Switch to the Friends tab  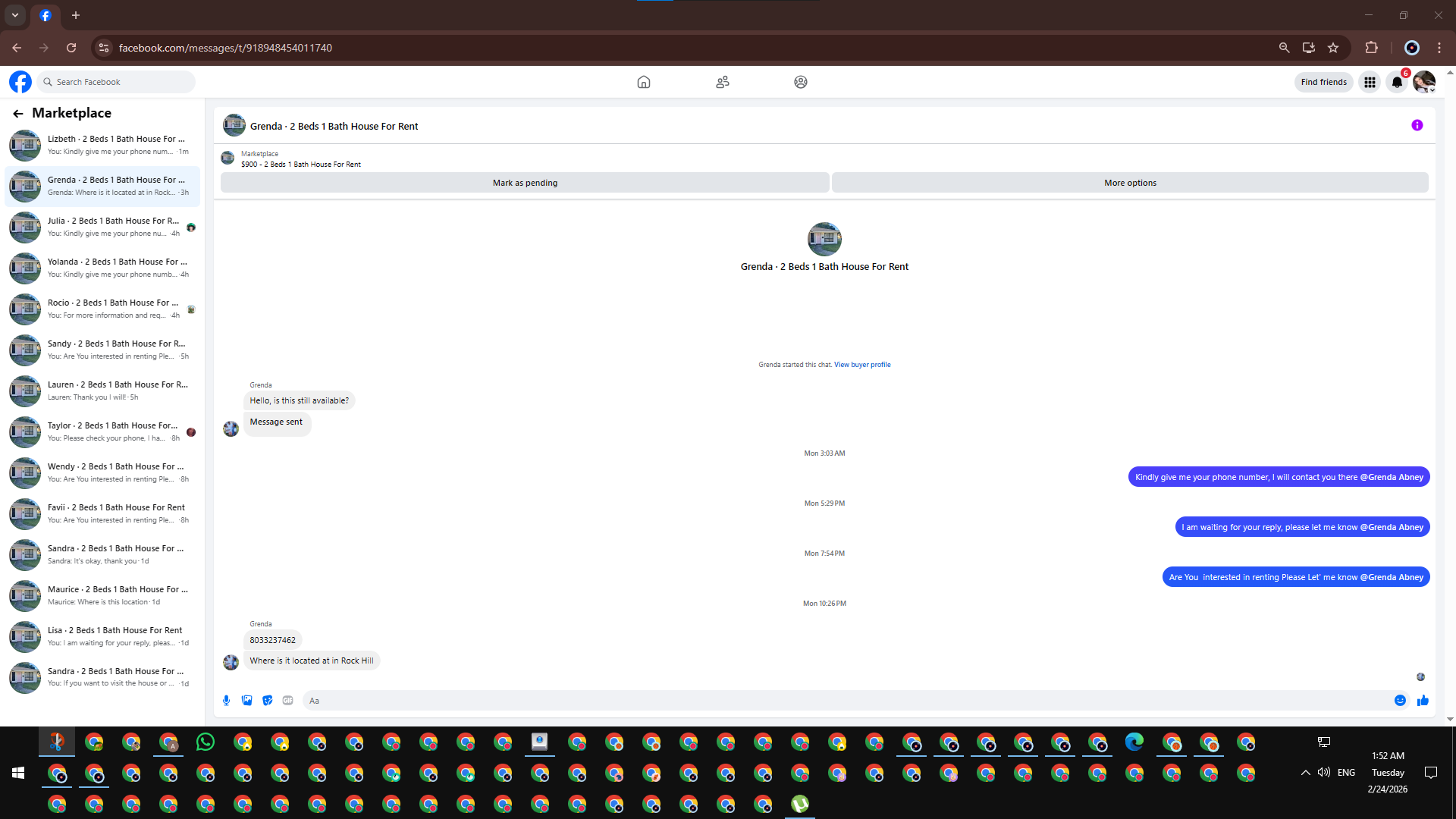pos(722,82)
